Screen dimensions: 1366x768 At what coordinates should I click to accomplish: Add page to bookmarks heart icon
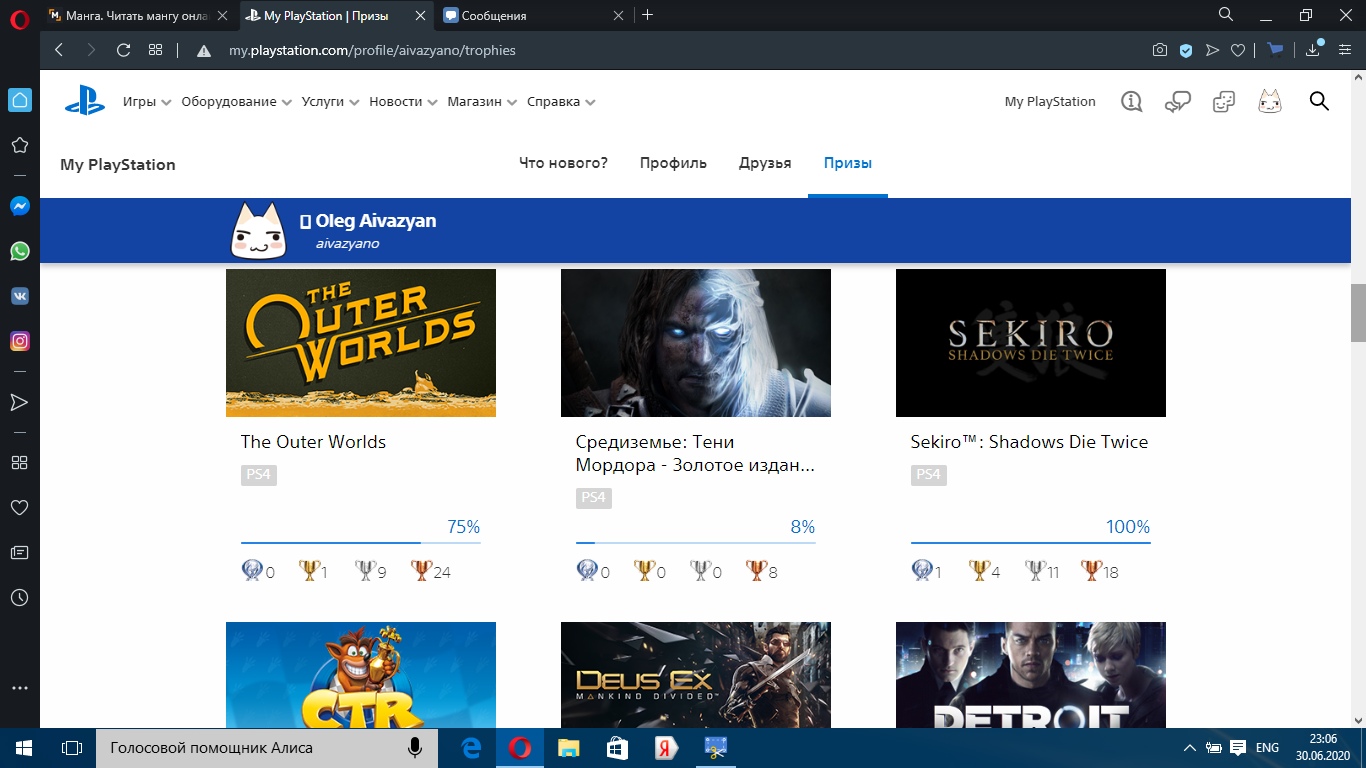(1238, 50)
